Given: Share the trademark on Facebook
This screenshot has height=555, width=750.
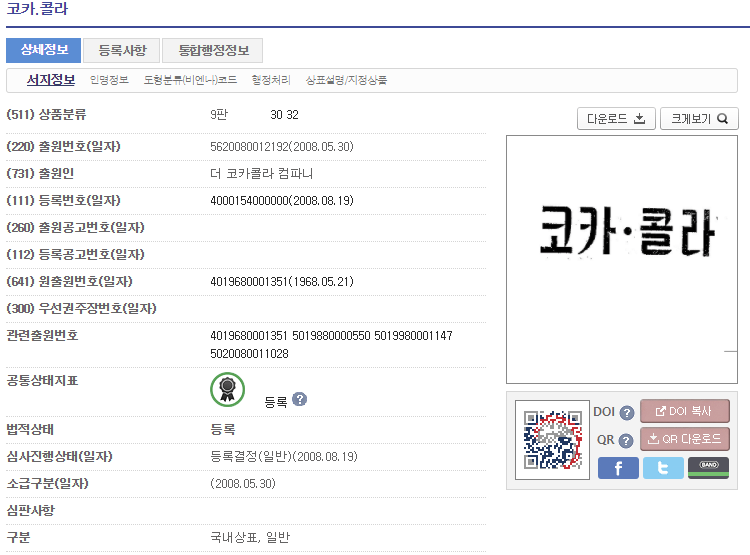Looking at the screenshot, I should [618, 468].
